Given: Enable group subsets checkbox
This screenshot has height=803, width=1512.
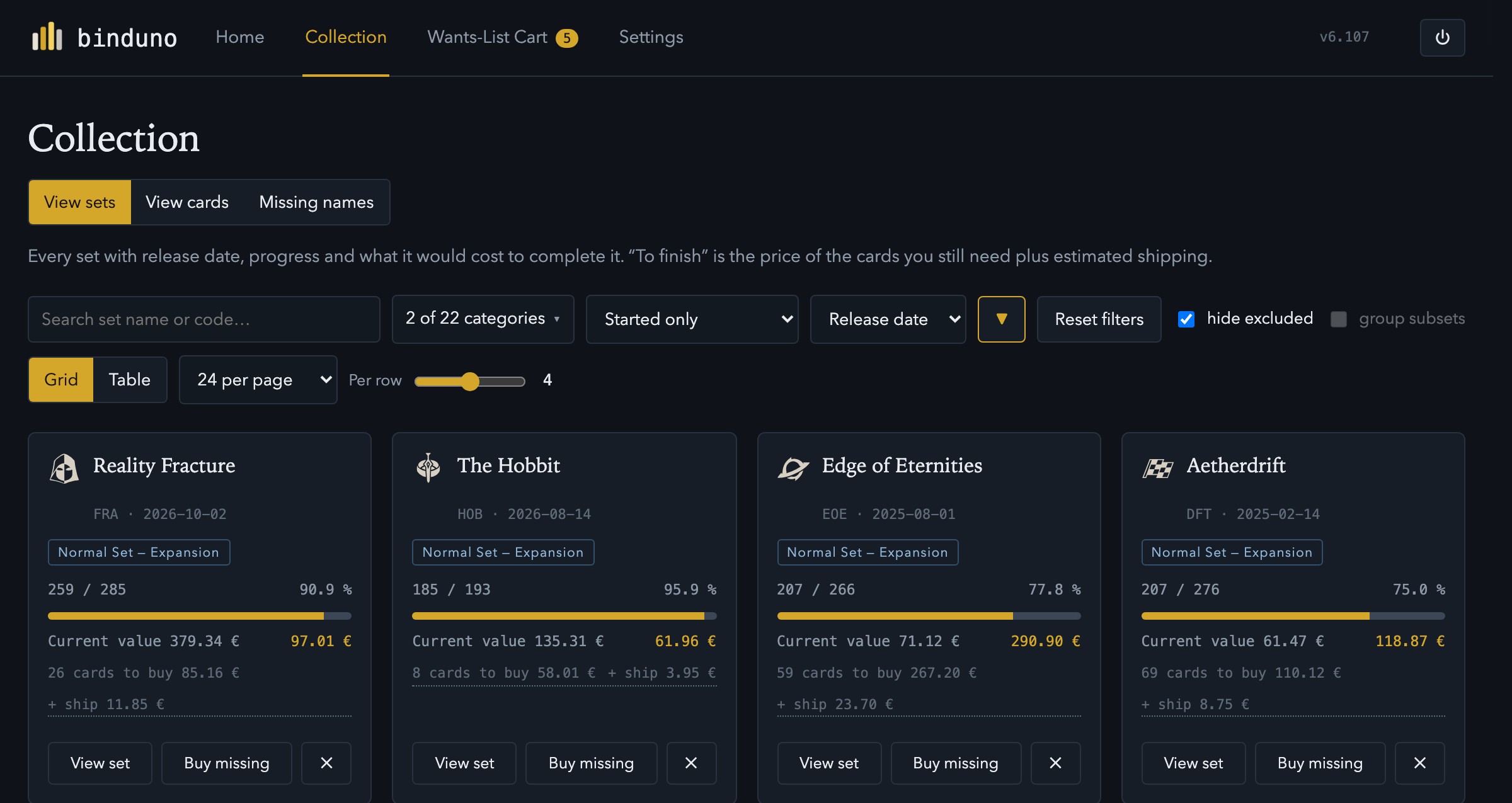Looking at the screenshot, I should pyautogui.click(x=1339, y=319).
